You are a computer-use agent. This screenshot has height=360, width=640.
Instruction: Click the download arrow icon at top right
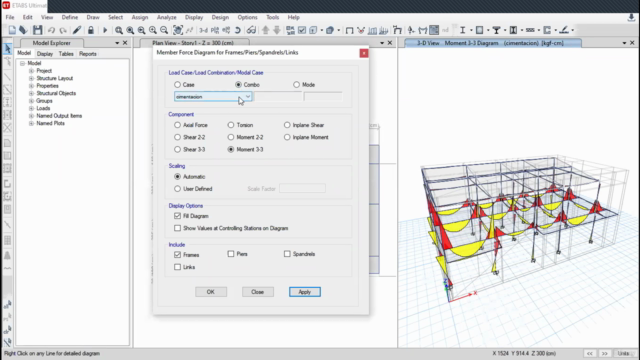click(x=631, y=18)
